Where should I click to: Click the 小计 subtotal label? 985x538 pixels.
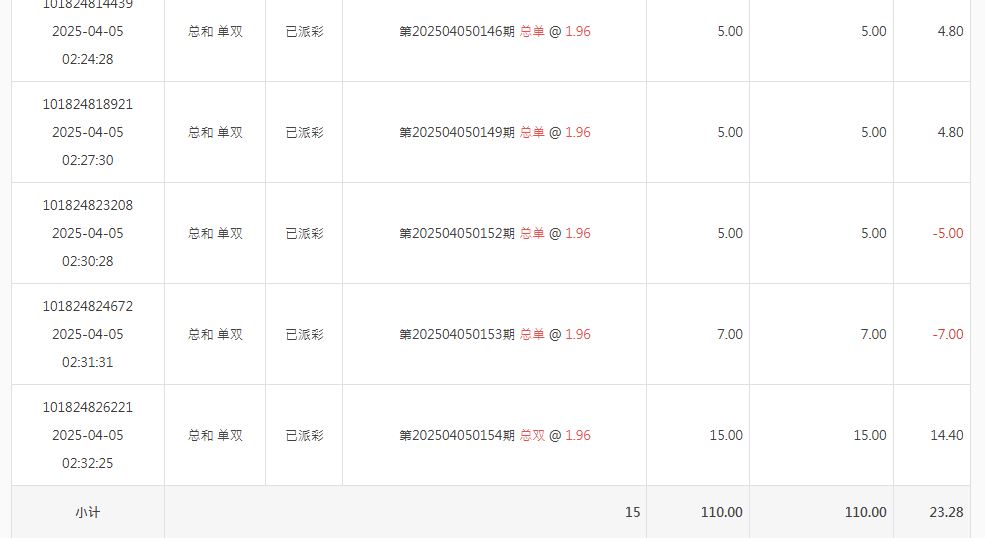[88, 512]
